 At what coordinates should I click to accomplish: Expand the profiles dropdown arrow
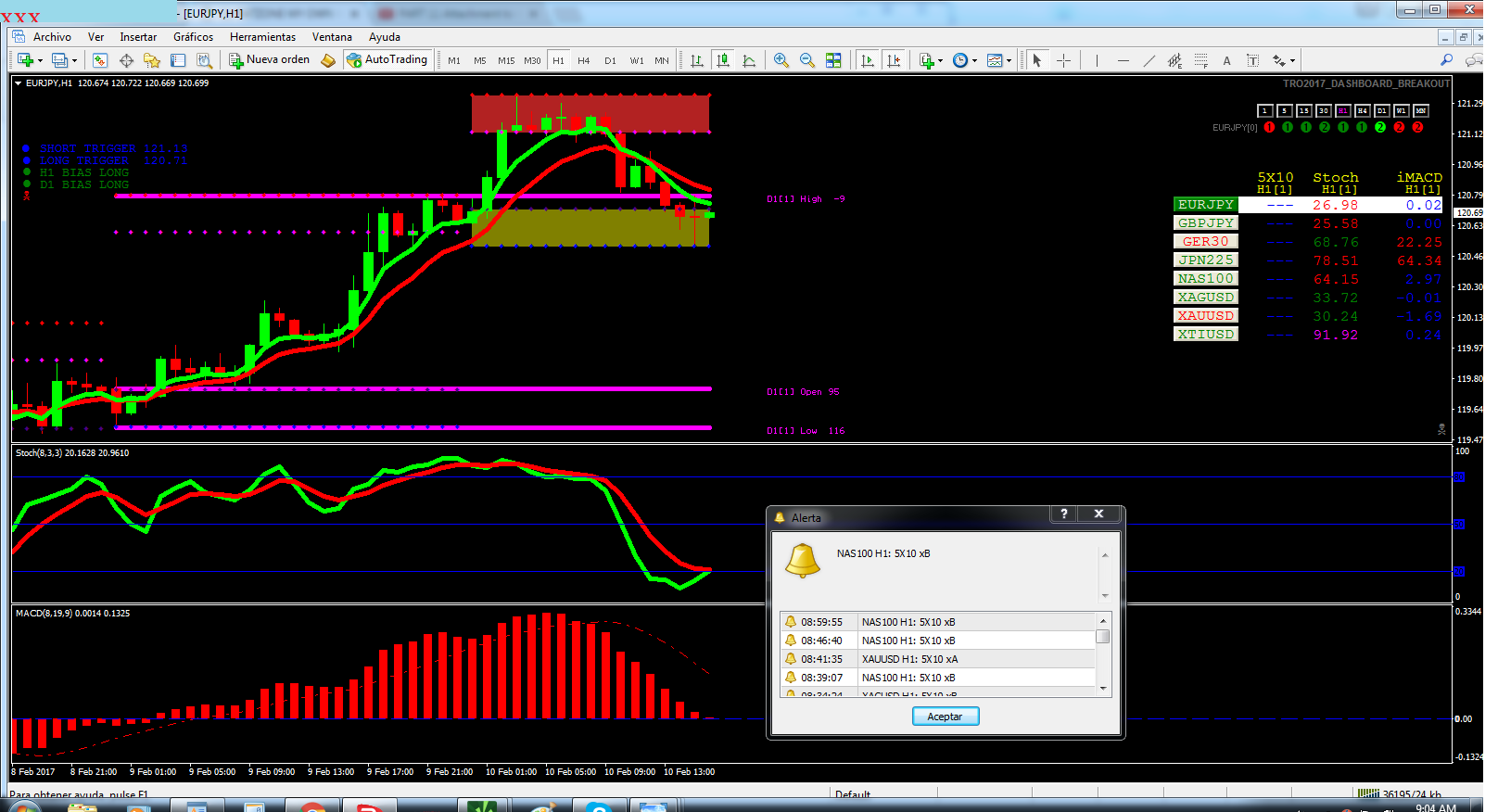[74, 60]
